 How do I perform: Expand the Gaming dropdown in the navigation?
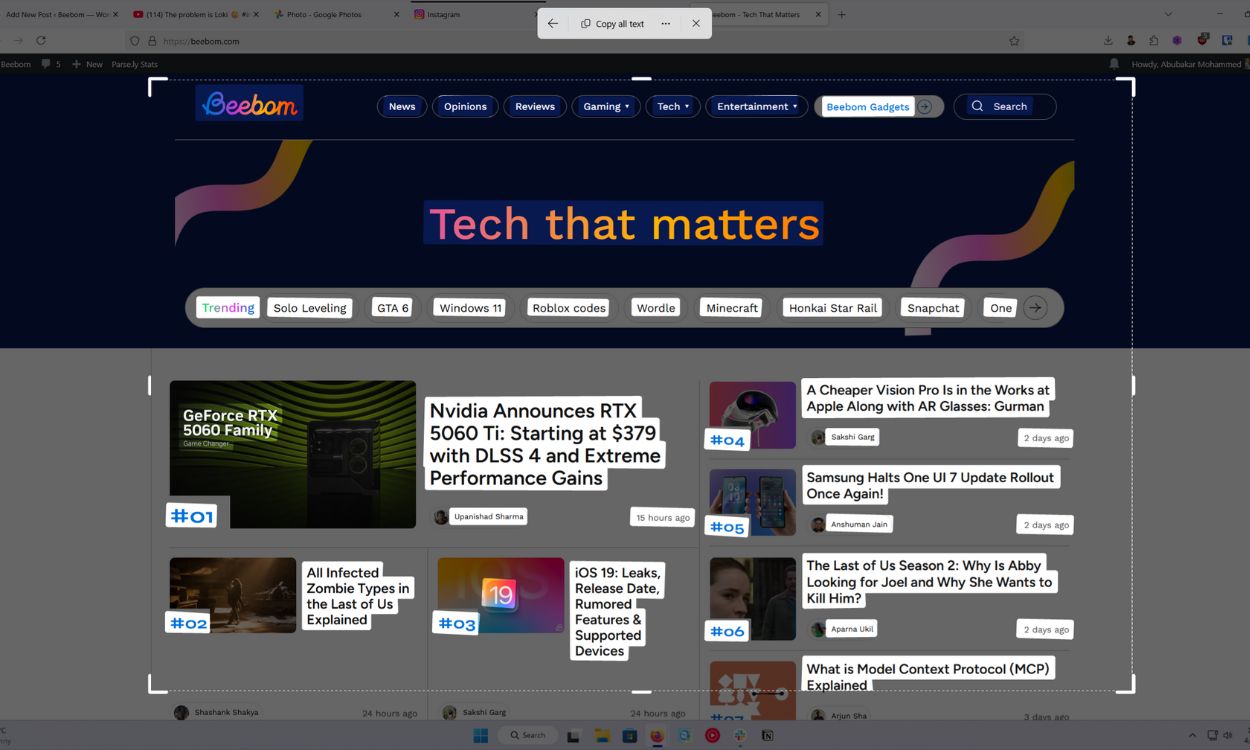[x=605, y=106]
